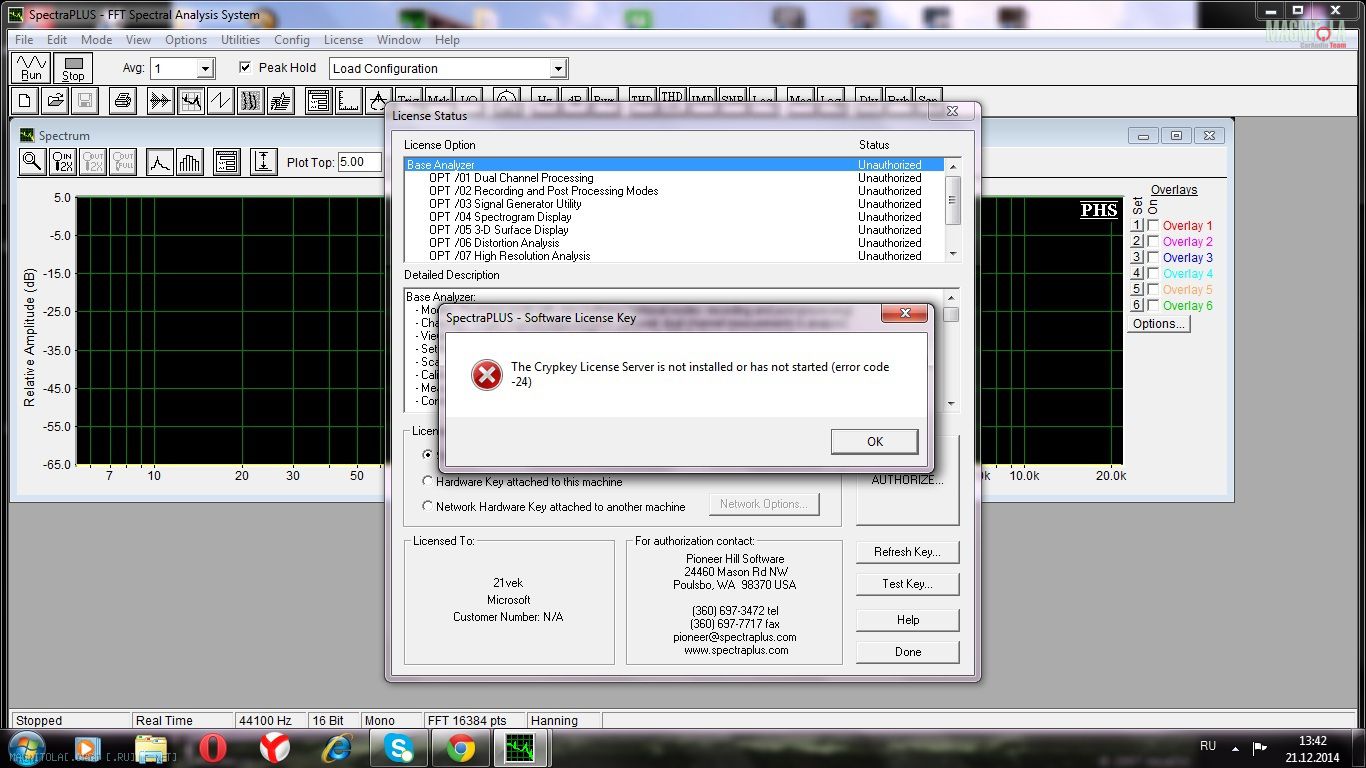Enable the Overlay 4 checkbox
This screenshot has height=768, width=1366.
(1153, 274)
